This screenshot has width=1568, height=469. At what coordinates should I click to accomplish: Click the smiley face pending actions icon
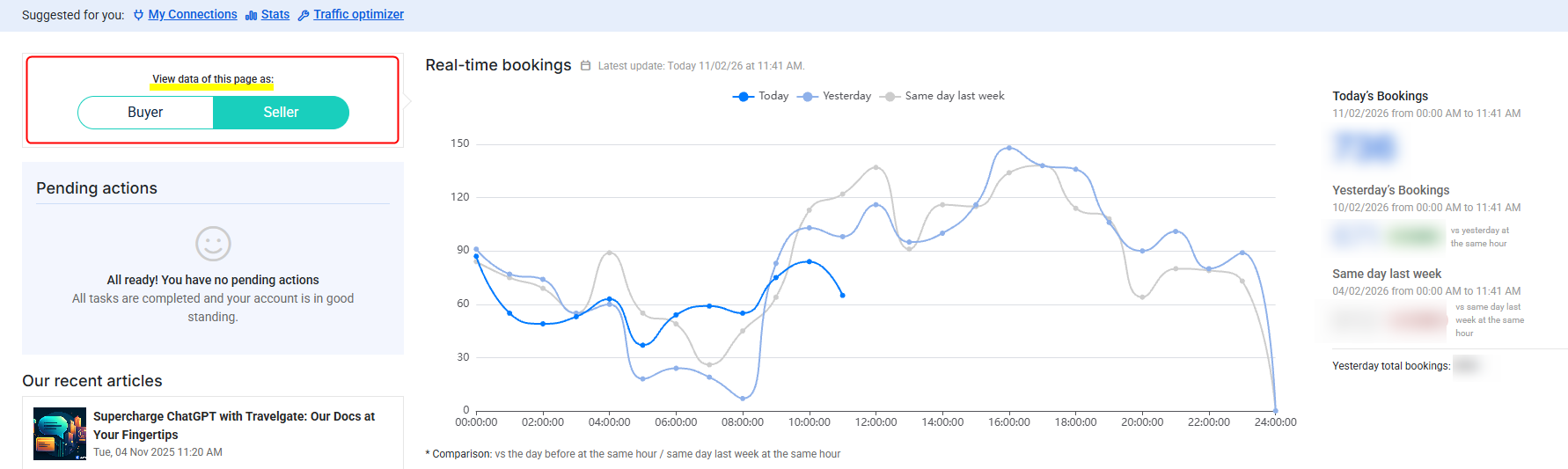(213, 244)
